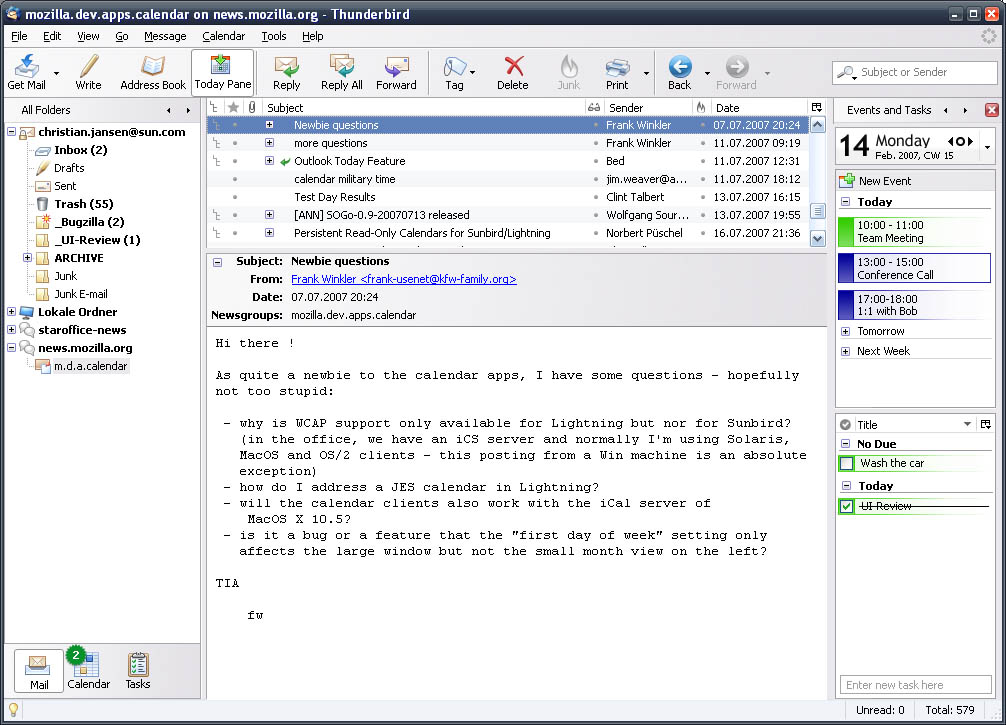Screen dimensions: 1006x725
Task: Open the Back history dropdown arrow
Action: [x=708, y=72]
